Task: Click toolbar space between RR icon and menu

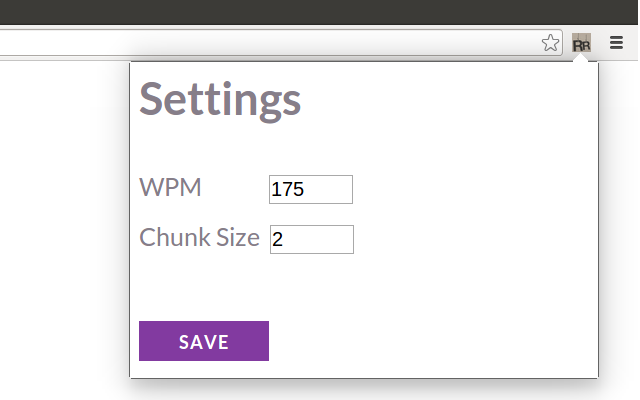Action: (x=600, y=42)
